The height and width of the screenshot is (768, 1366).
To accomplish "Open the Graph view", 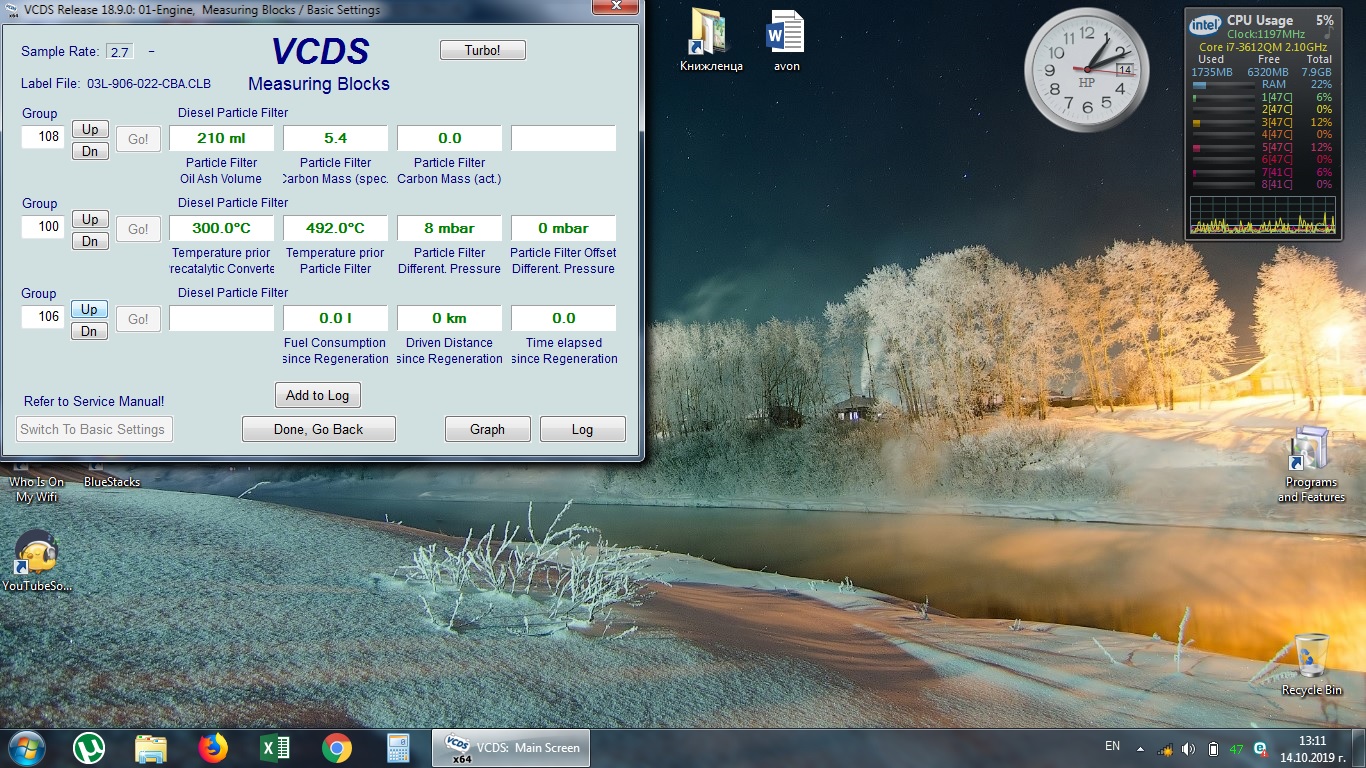I will coord(487,429).
